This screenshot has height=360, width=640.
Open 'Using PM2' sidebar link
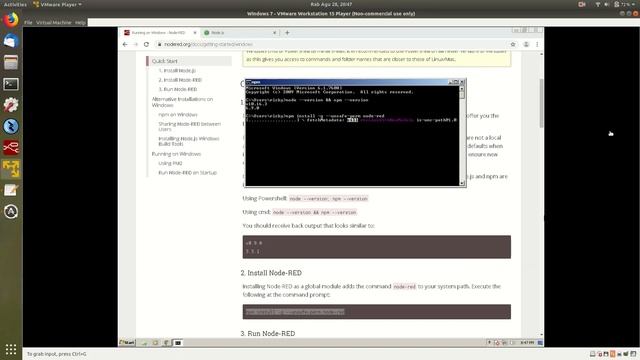click(x=170, y=163)
